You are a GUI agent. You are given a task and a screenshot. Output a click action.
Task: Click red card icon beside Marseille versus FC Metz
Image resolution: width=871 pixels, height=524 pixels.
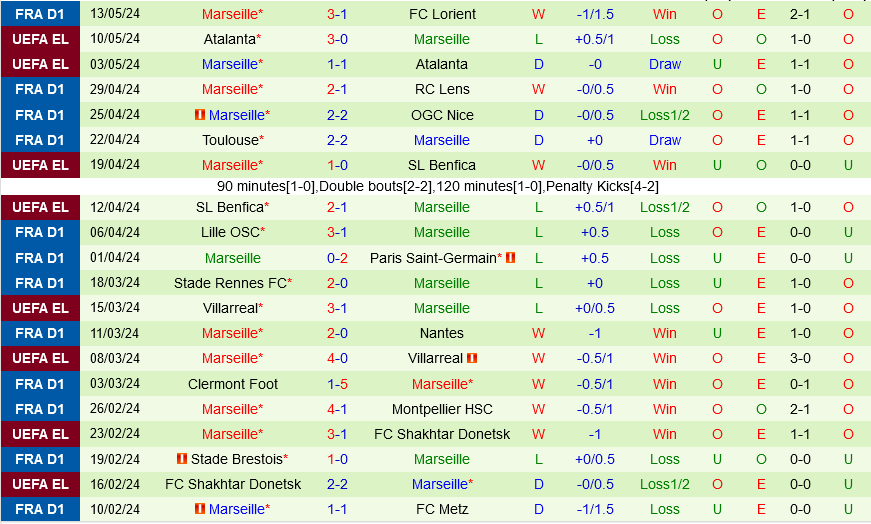tap(200, 509)
